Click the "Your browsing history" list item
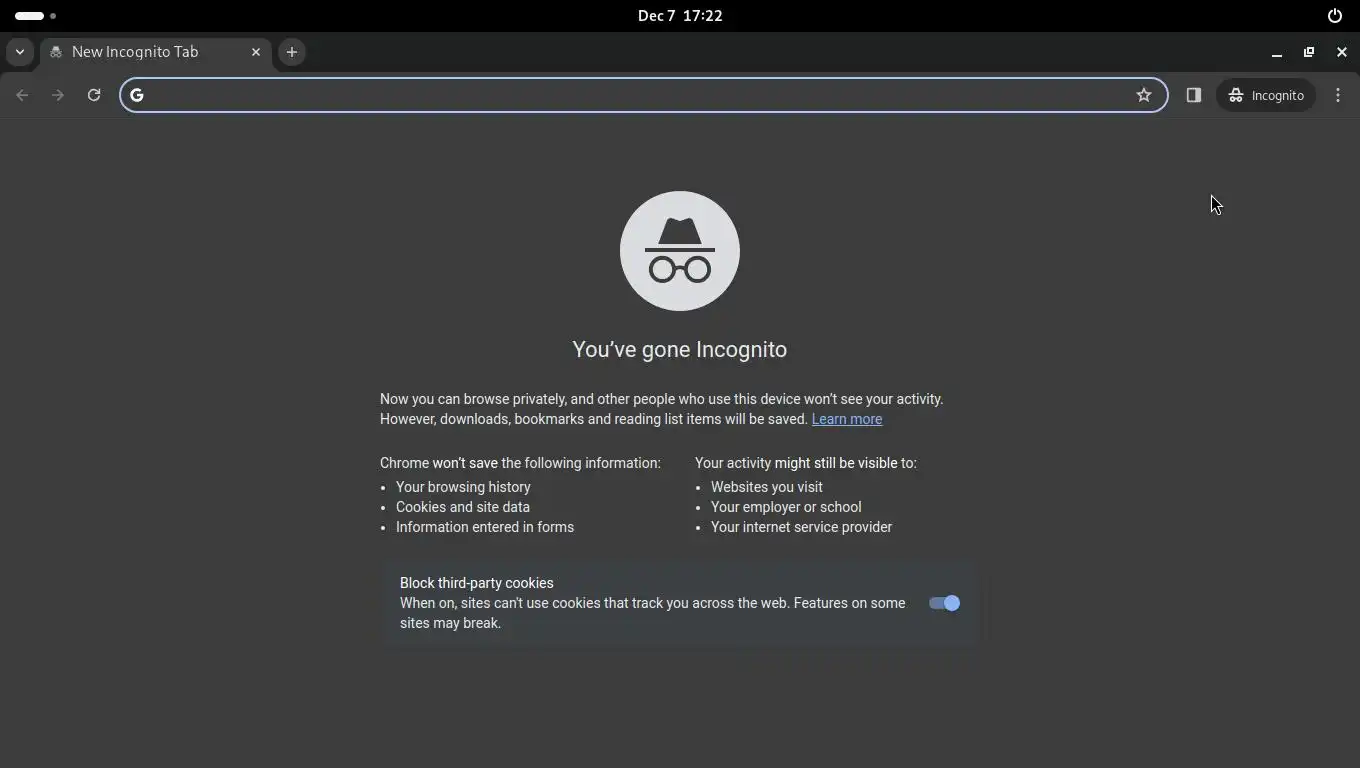This screenshot has height=768, width=1360. 463,487
